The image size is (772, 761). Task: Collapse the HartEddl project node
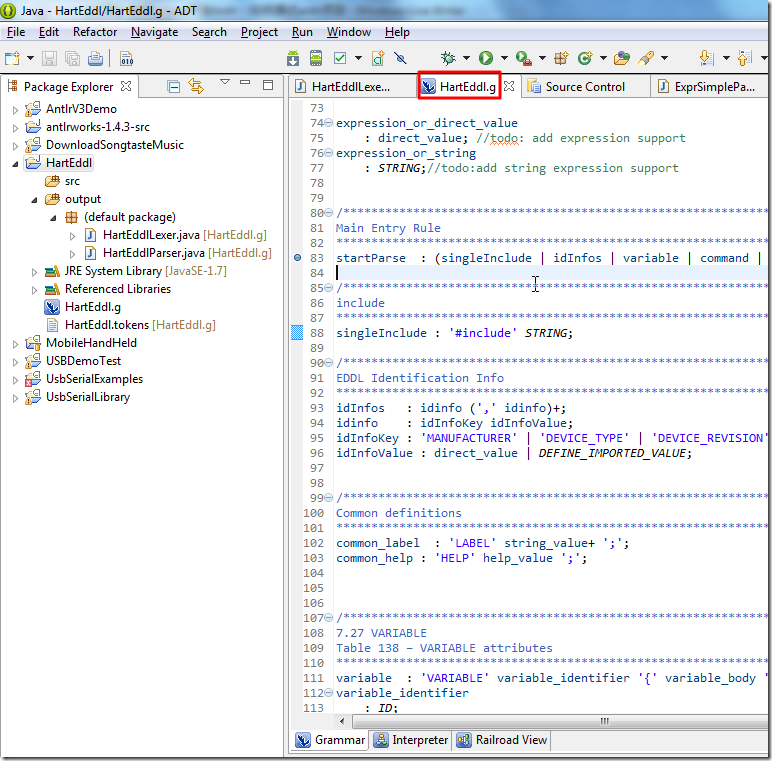click(15, 163)
